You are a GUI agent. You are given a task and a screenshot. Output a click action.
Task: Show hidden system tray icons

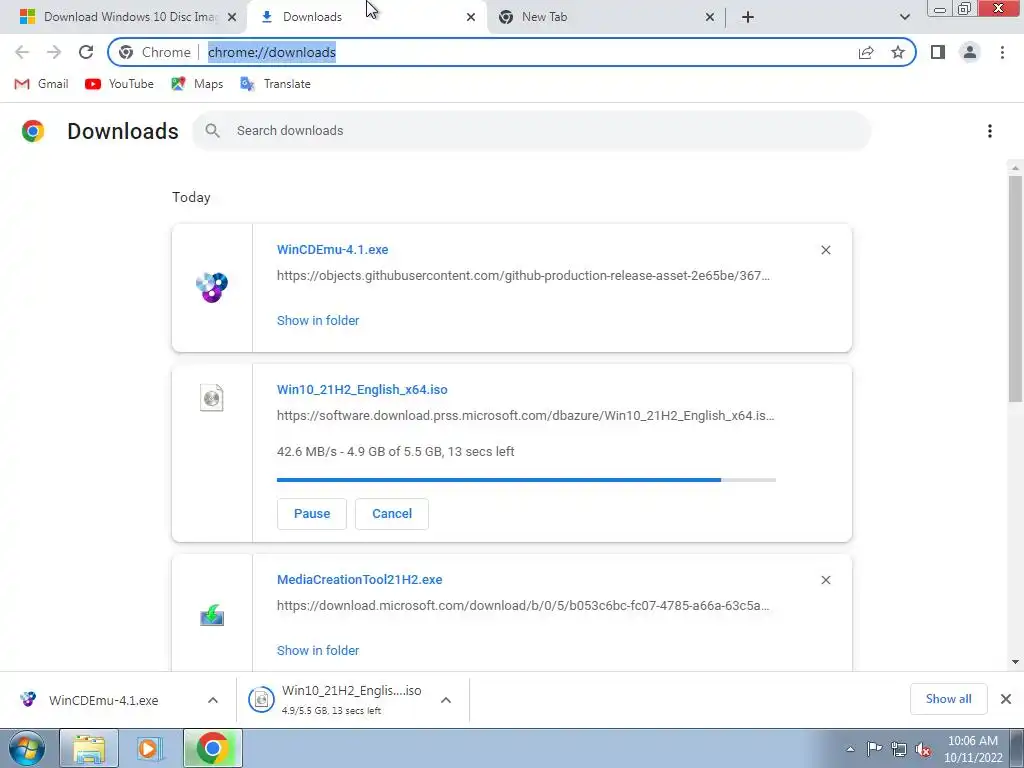pos(850,750)
